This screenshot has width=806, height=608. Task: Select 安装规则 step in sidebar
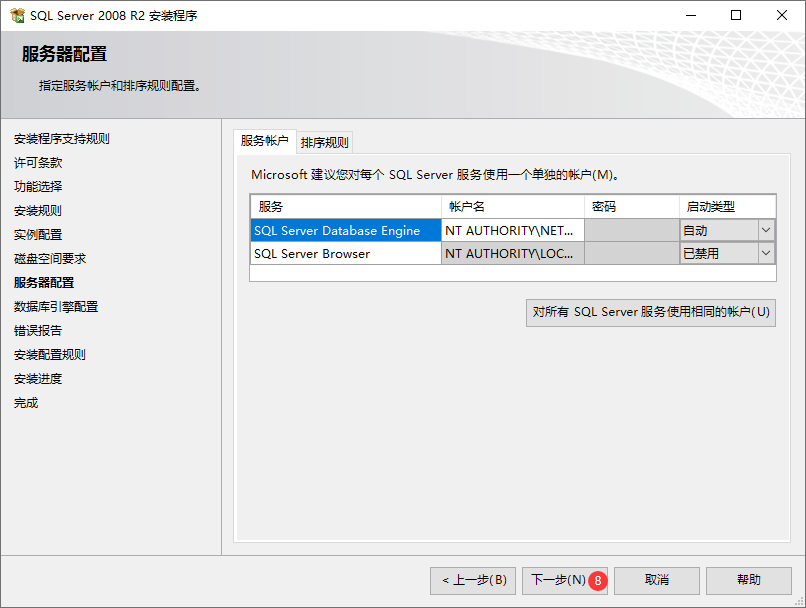(x=38, y=211)
